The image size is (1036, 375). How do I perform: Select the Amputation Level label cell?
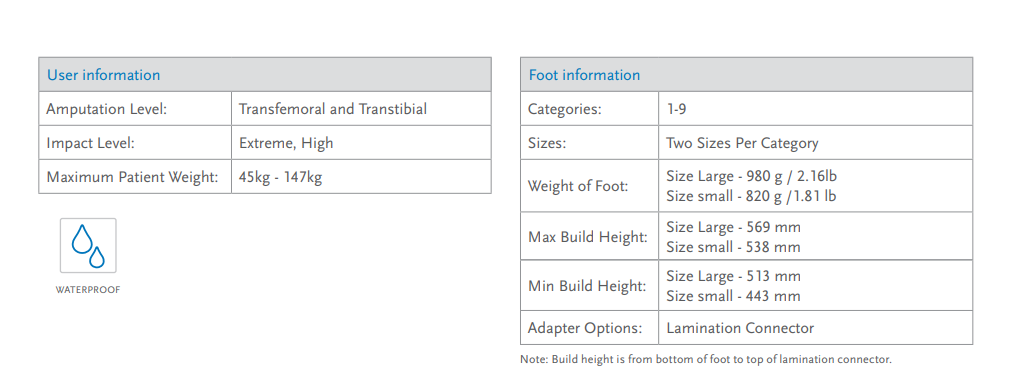pyautogui.click(x=135, y=108)
